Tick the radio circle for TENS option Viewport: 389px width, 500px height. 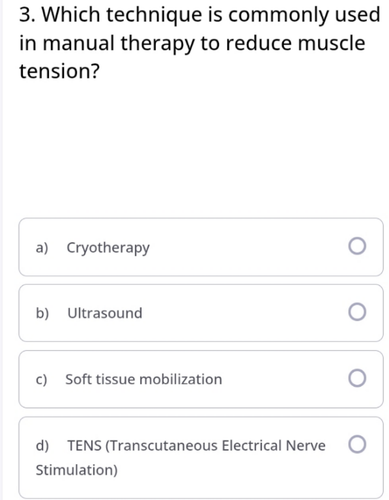point(357,444)
